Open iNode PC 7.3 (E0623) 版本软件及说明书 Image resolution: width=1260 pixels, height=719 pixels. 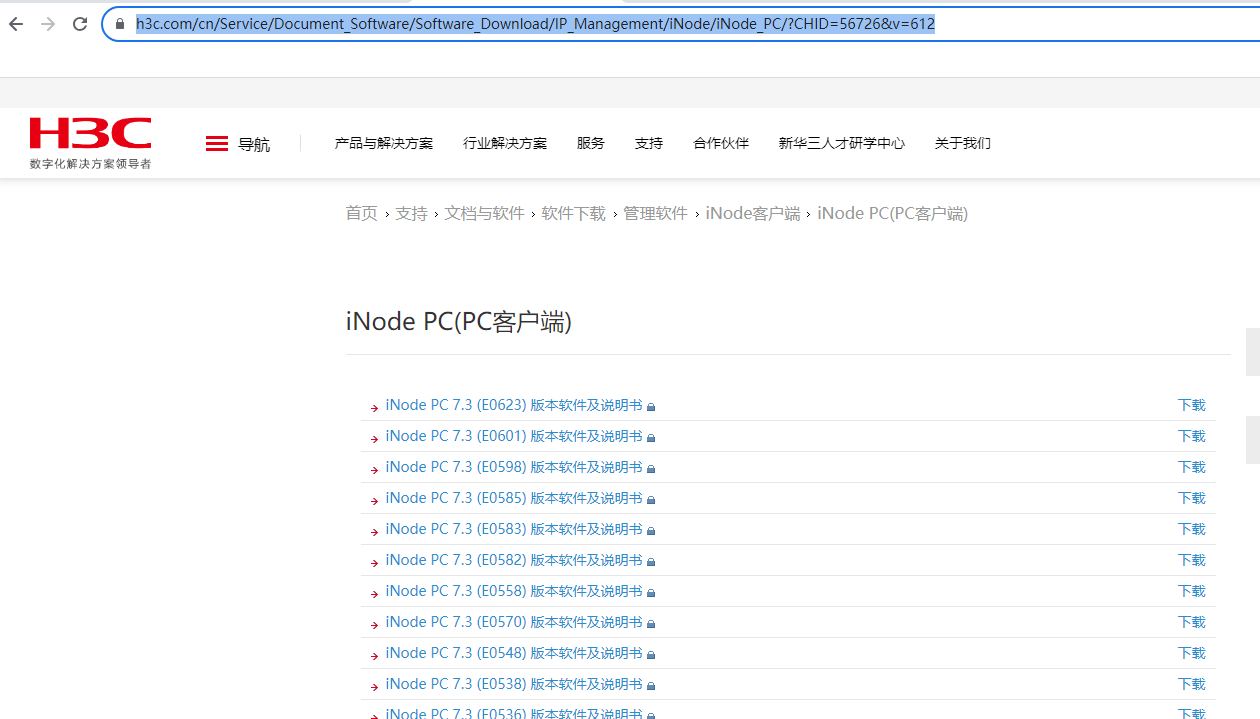tap(514, 405)
